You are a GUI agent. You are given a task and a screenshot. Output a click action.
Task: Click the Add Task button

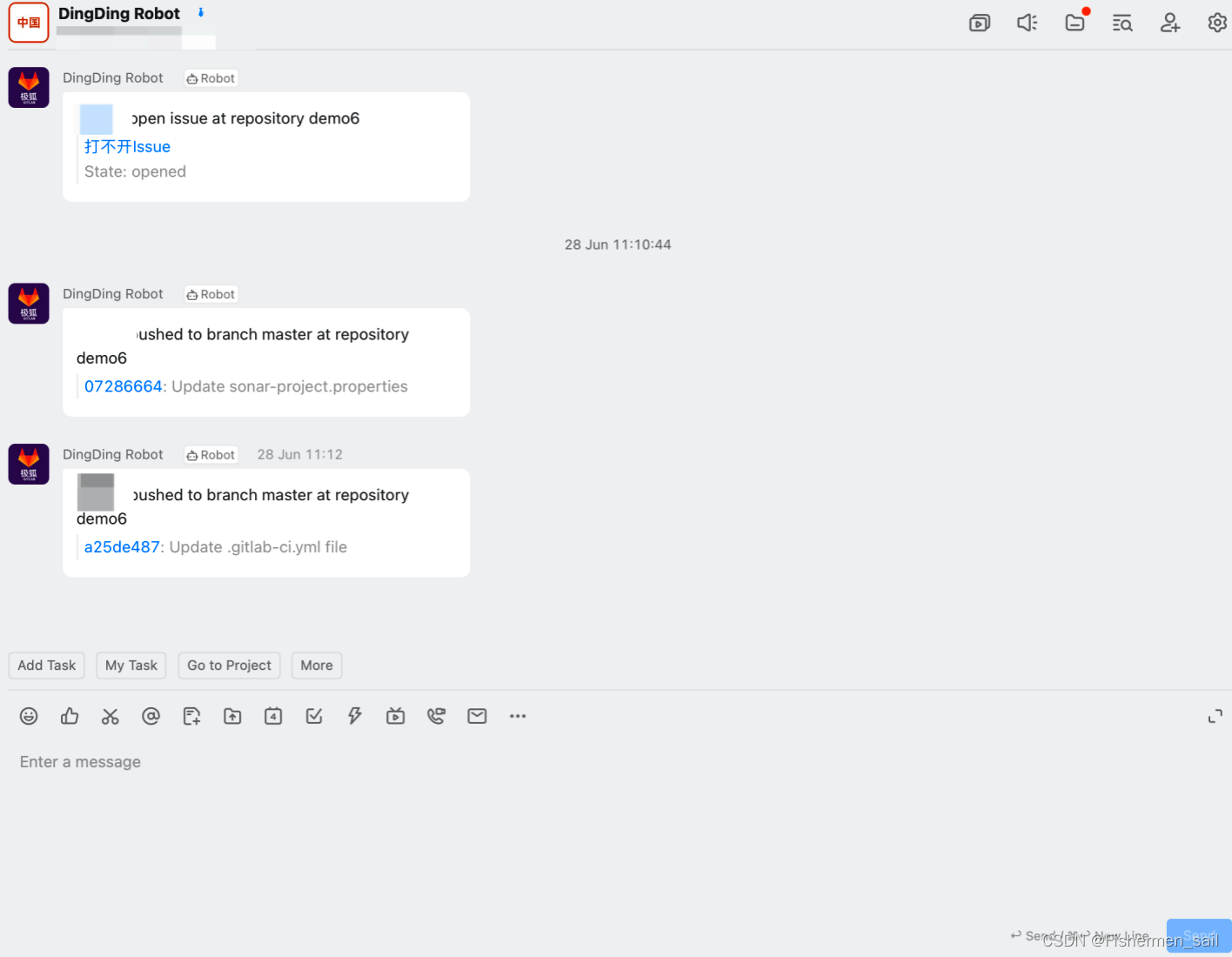47,666
